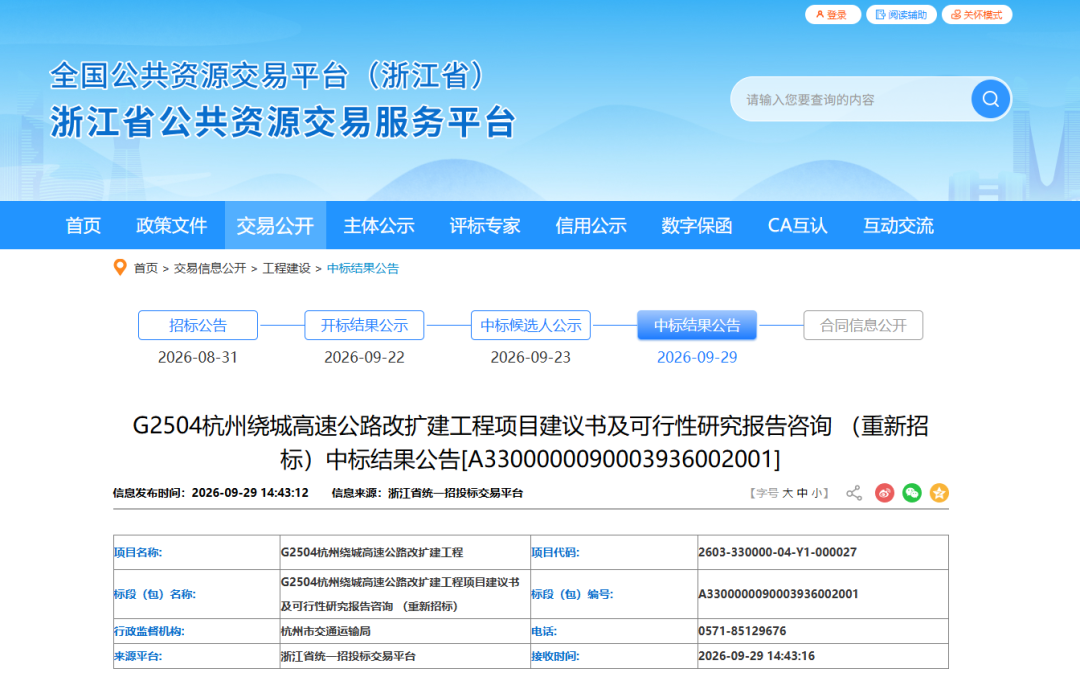Set font size to 小
The height and width of the screenshot is (681, 1080).
tap(816, 493)
